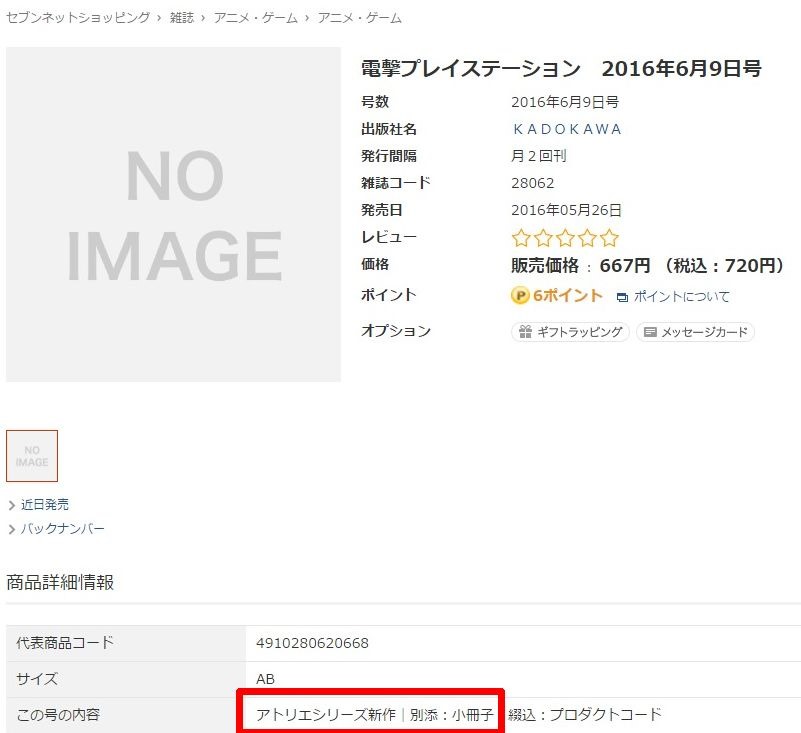
Task: Open the バックナンバー back issues link
Action: (x=62, y=529)
